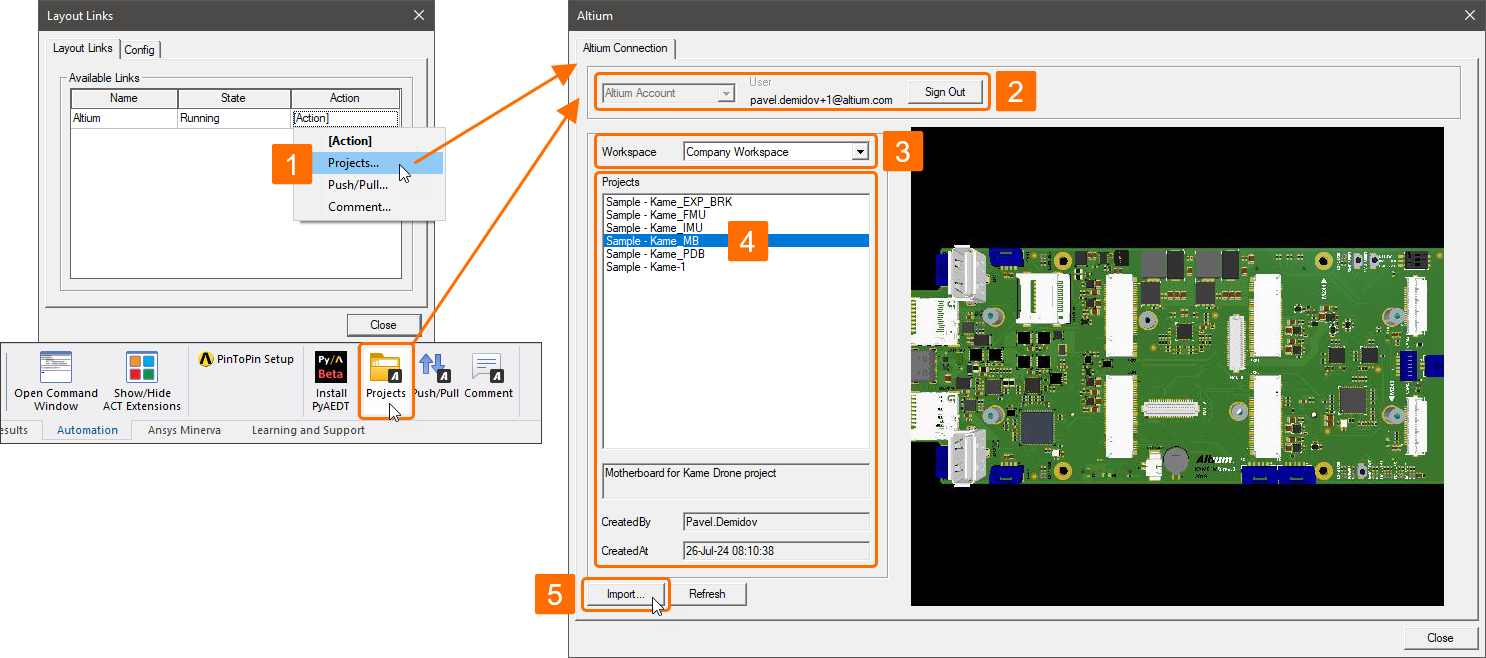The image size is (1486, 658).
Task: Select project Sample - Kame-1
Action: tap(736, 267)
